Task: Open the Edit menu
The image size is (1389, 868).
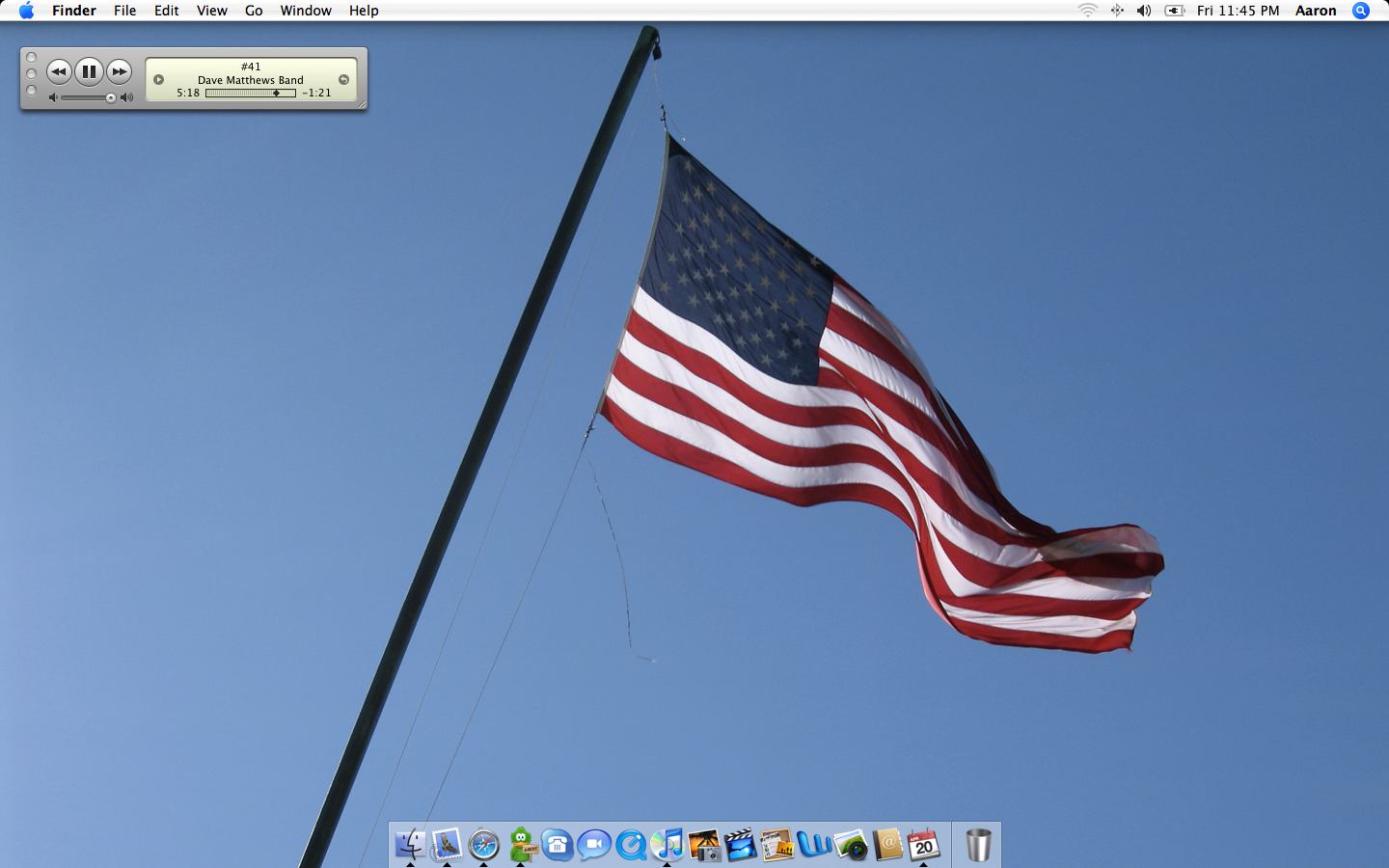Action: coord(167,11)
